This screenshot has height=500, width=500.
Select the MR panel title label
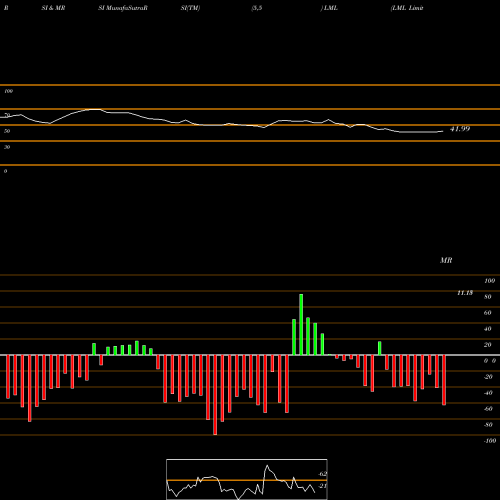point(446,260)
